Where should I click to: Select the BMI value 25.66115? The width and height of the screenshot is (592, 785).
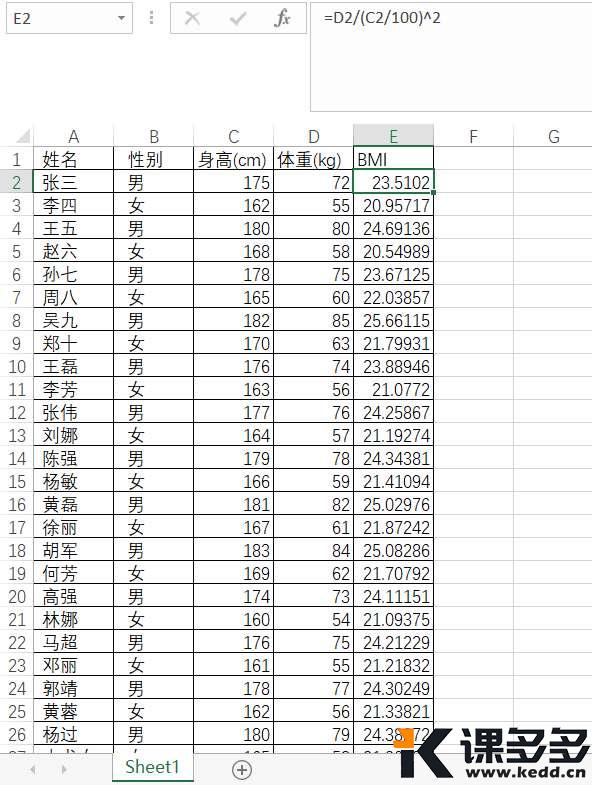pyautogui.click(x=393, y=320)
